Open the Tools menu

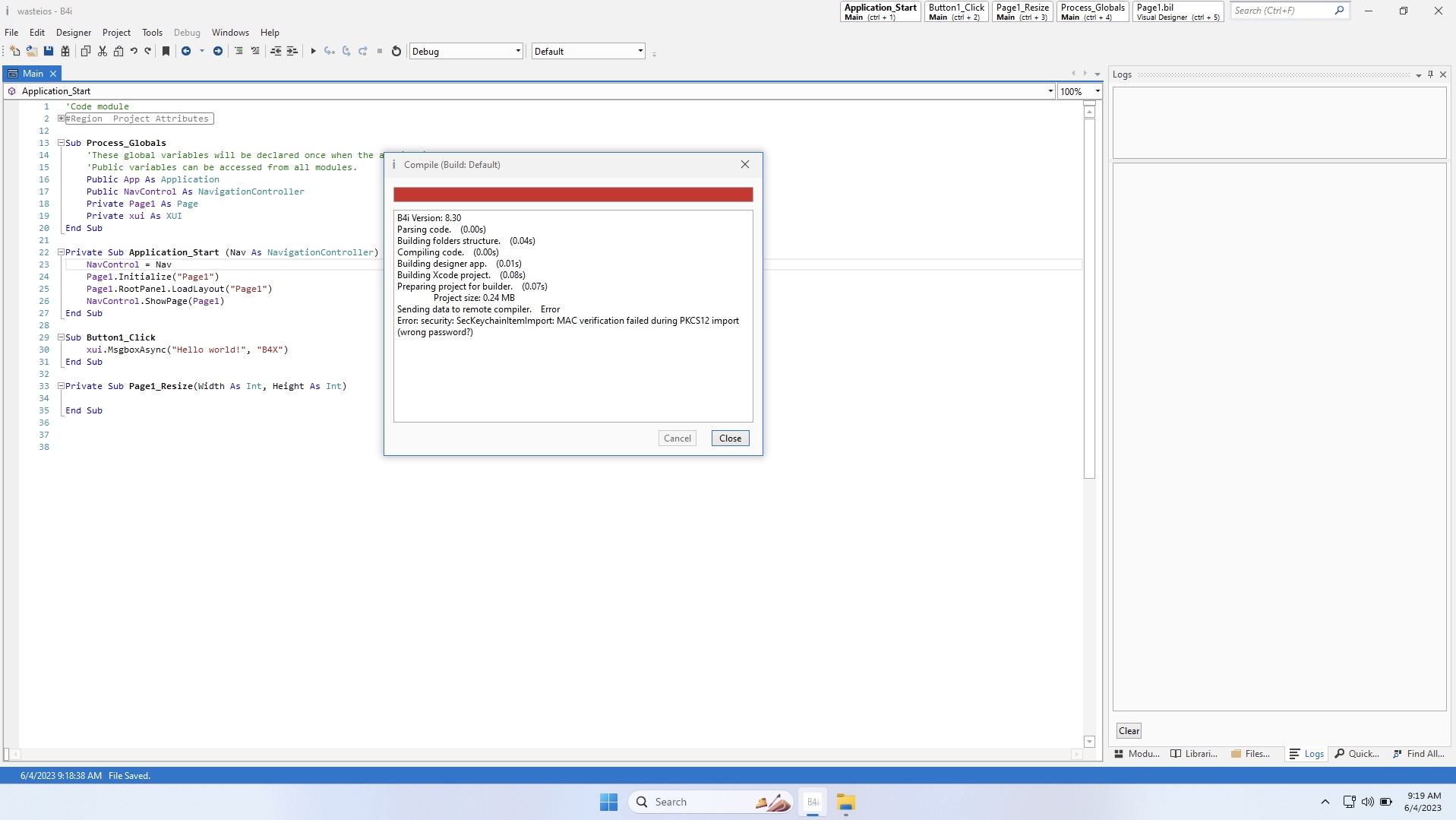pos(152,33)
